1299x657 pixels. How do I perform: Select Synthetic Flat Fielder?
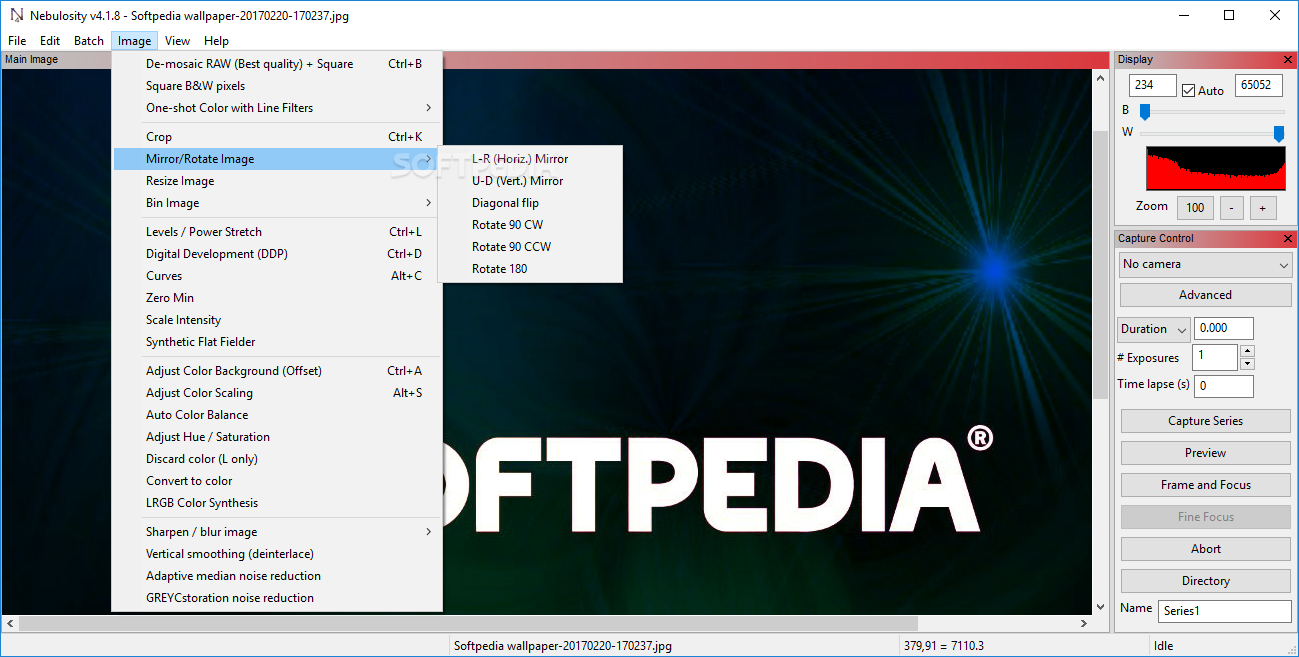pyautogui.click(x=277, y=342)
